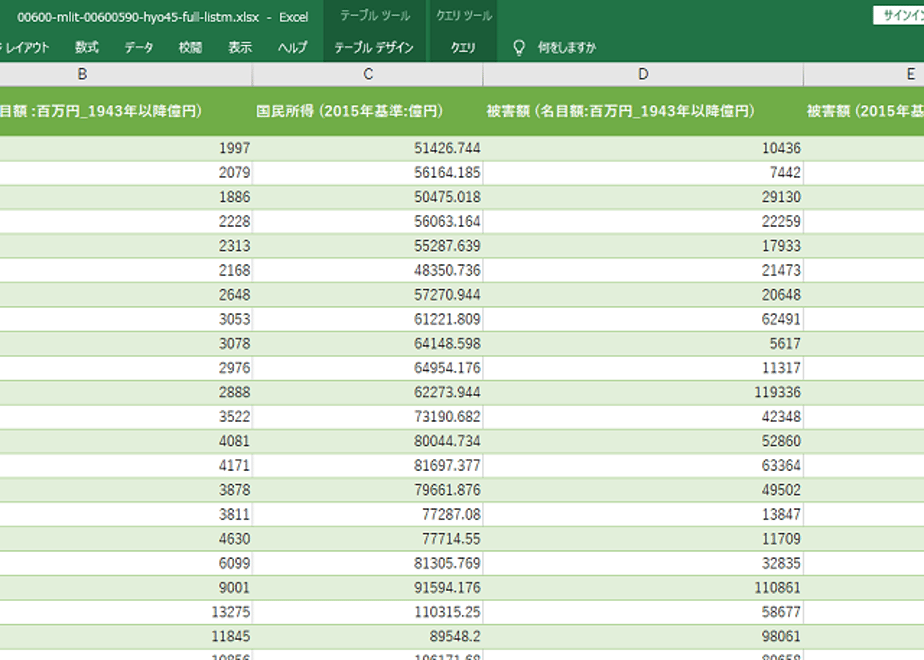This screenshot has width=924, height=660.
Task: Select cell with value 119336
Action: (643, 392)
